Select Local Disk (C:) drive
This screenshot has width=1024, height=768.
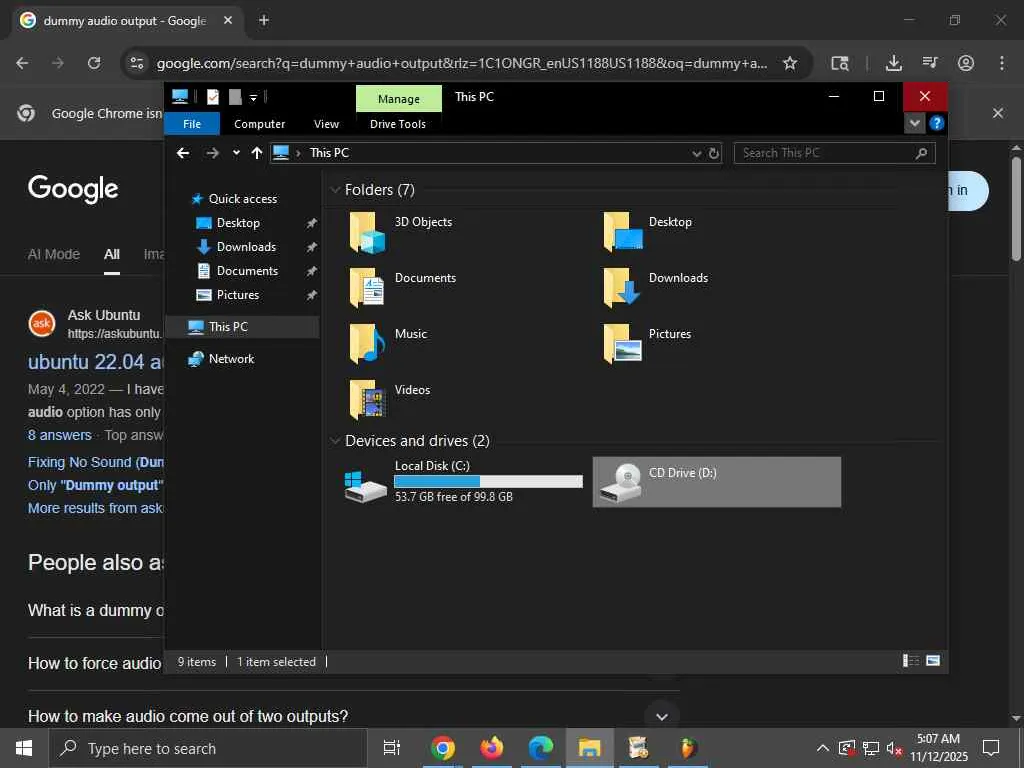click(463, 482)
